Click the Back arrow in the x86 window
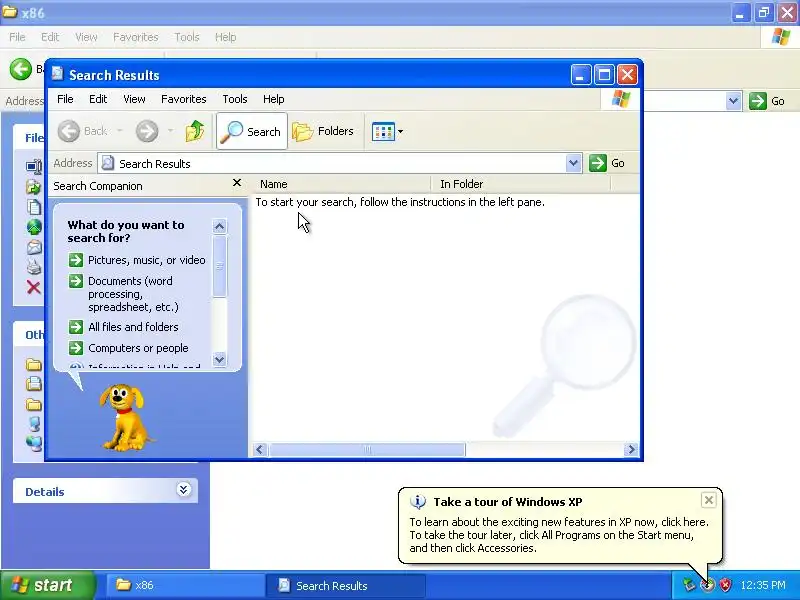 (x=21, y=69)
